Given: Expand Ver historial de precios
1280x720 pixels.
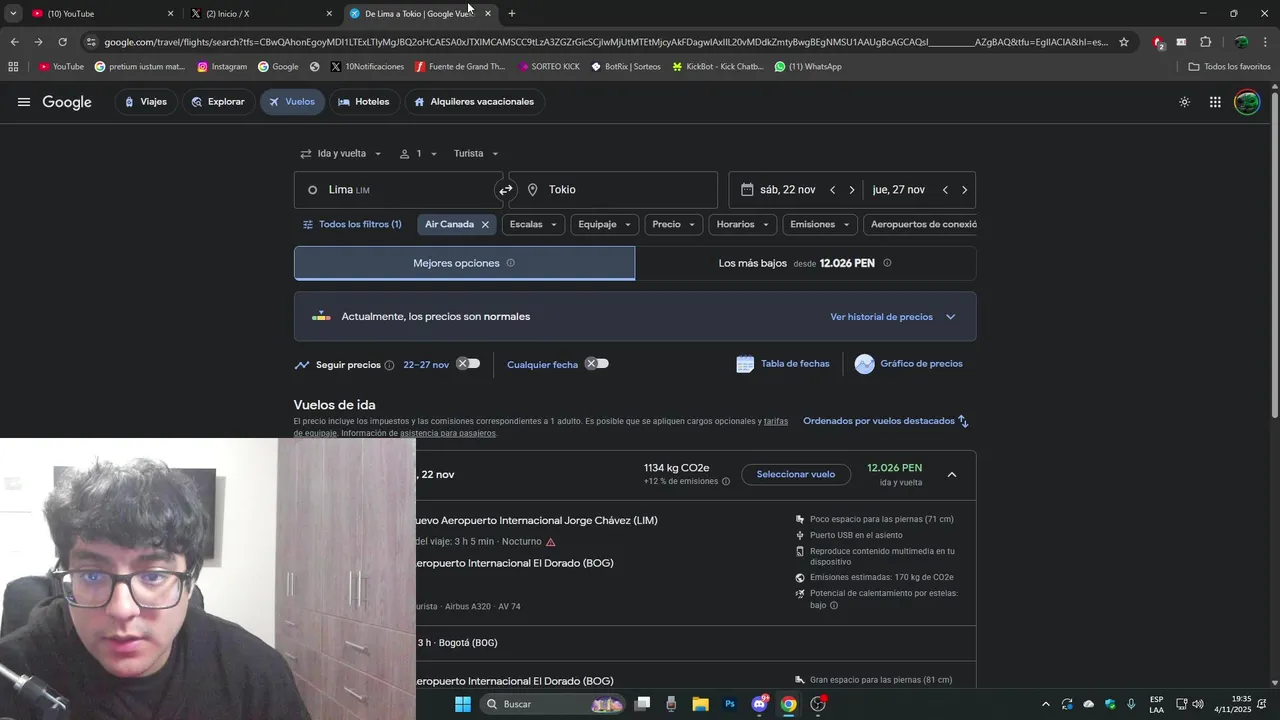Looking at the screenshot, I should click(x=893, y=317).
